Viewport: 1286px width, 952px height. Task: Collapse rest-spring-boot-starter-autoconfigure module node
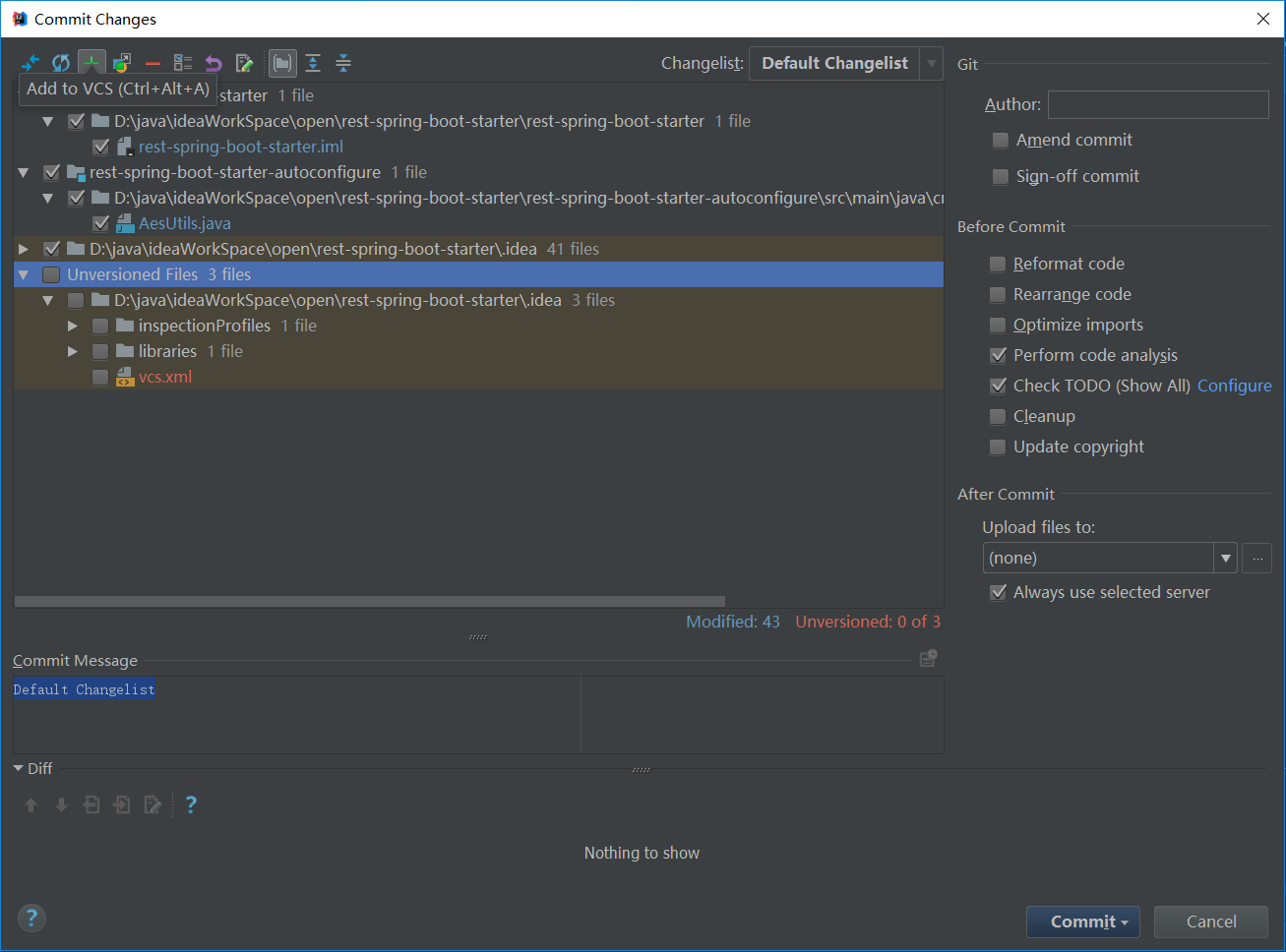pyautogui.click(x=24, y=172)
